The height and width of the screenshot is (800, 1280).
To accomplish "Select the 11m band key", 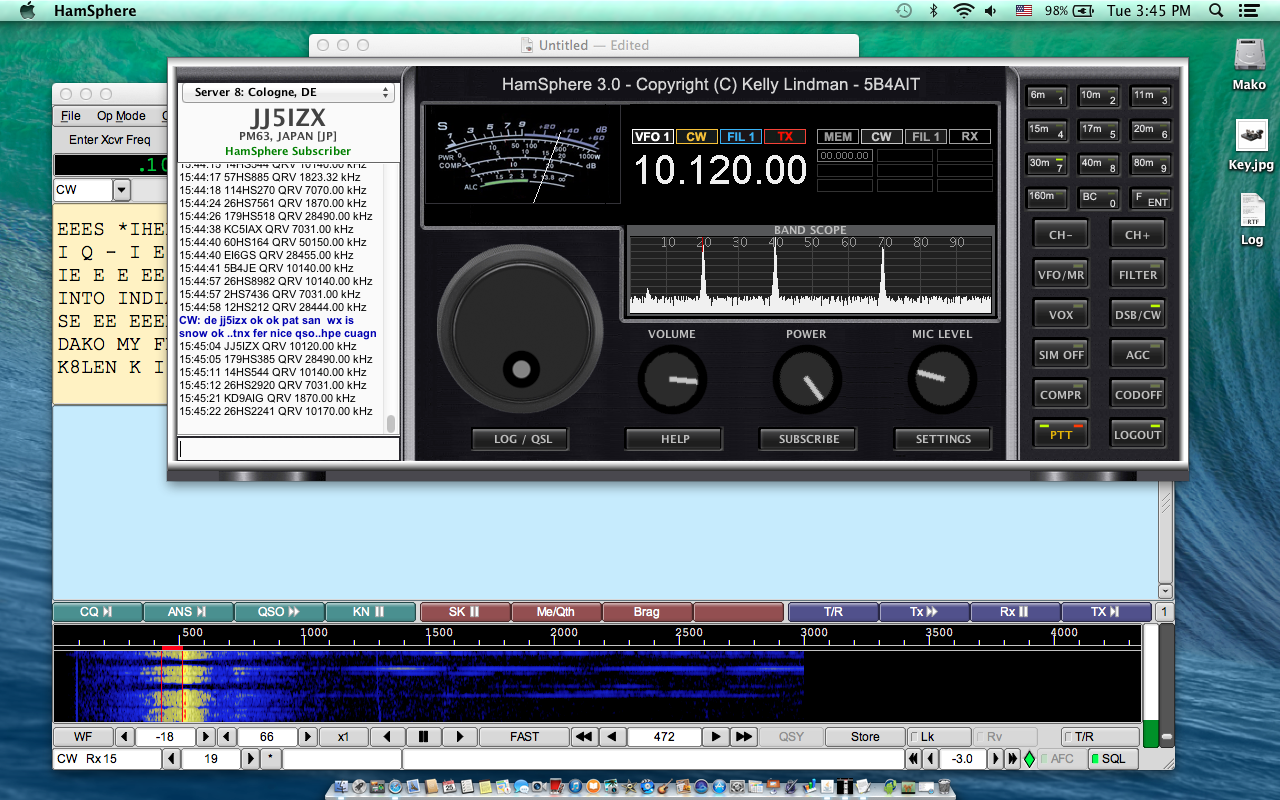I will pyautogui.click(x=1150, y=97).
